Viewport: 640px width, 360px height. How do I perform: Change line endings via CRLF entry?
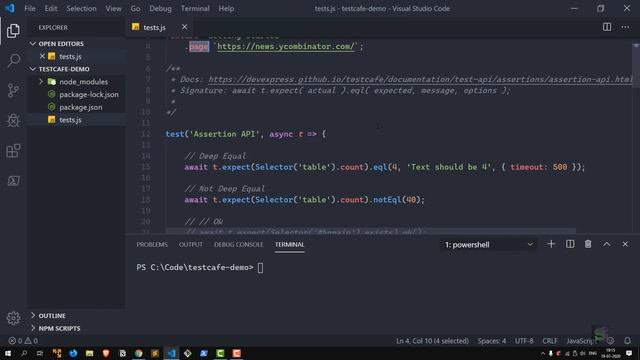(x=550, y=341)
